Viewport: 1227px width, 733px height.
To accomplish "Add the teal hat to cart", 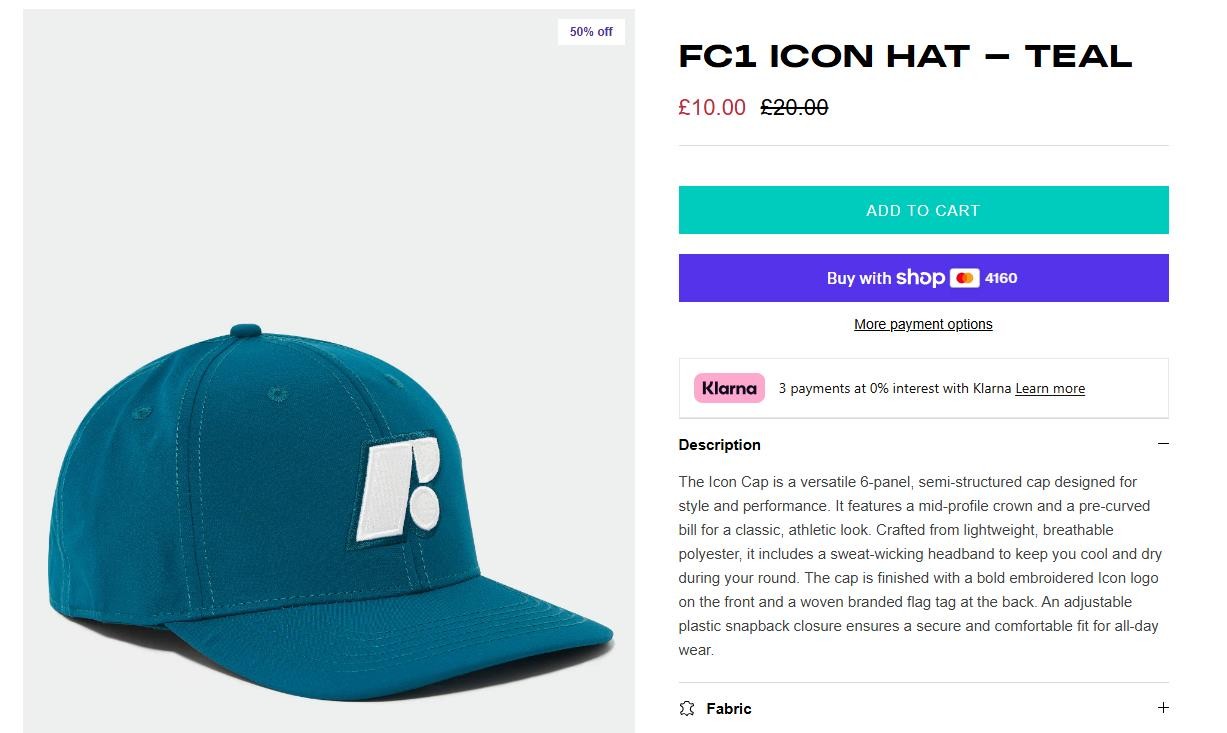I will tap(923, 210).
